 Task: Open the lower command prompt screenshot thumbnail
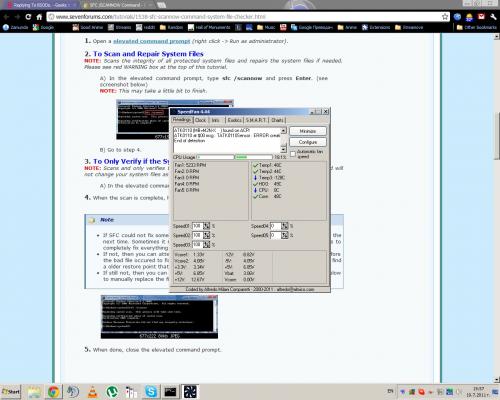159,317
